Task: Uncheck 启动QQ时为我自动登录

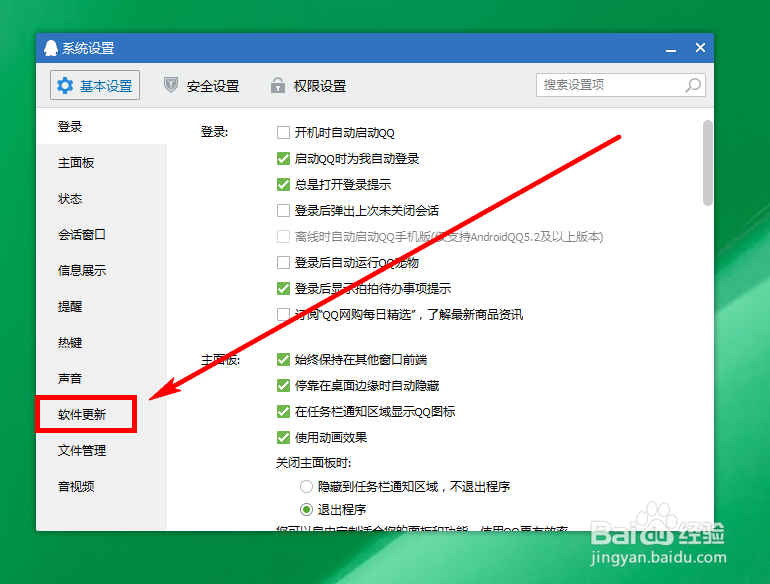Action: [283, 159]
